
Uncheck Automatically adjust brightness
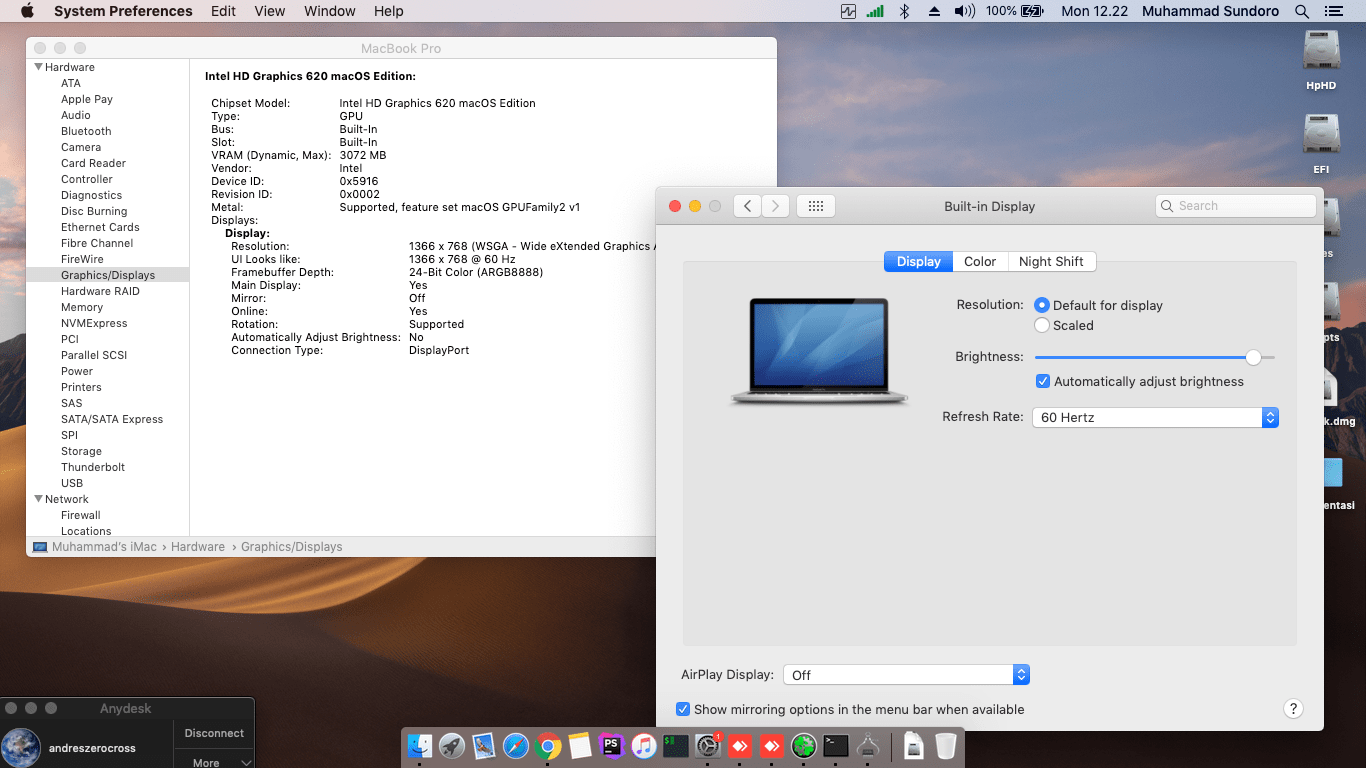1043,381
